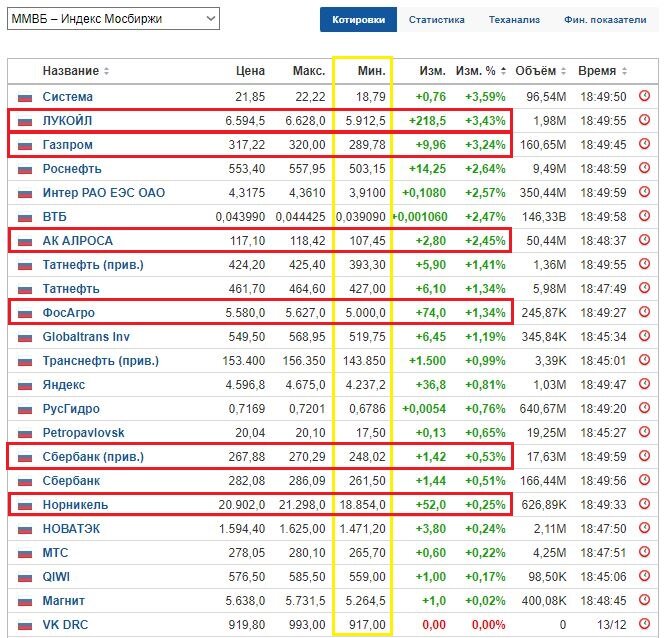Open the Транснефть (прив.) stock link
This screenshot has height=638, width=665.
point(101,361)
